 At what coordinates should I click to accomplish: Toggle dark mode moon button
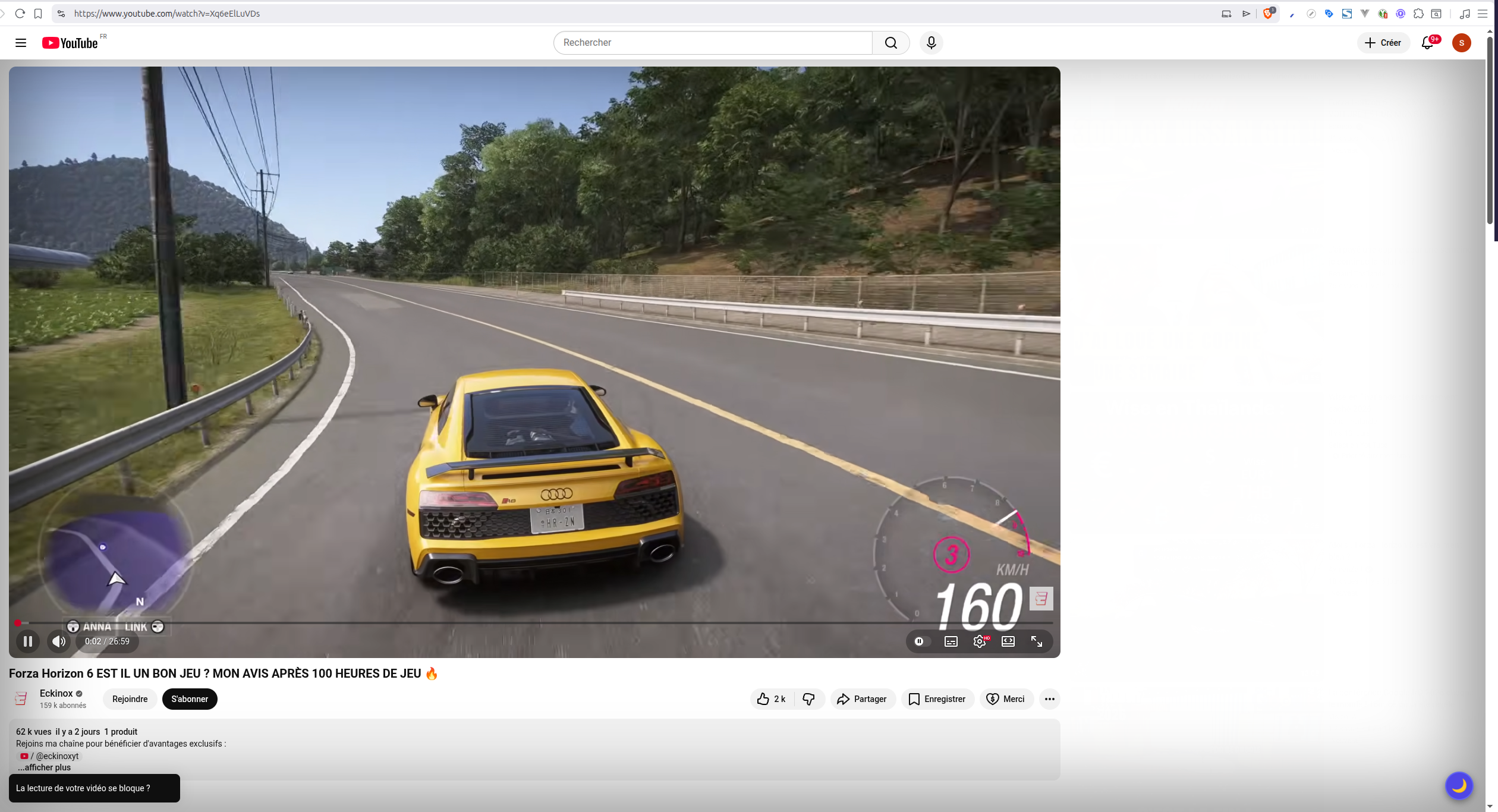point(1459,786)
